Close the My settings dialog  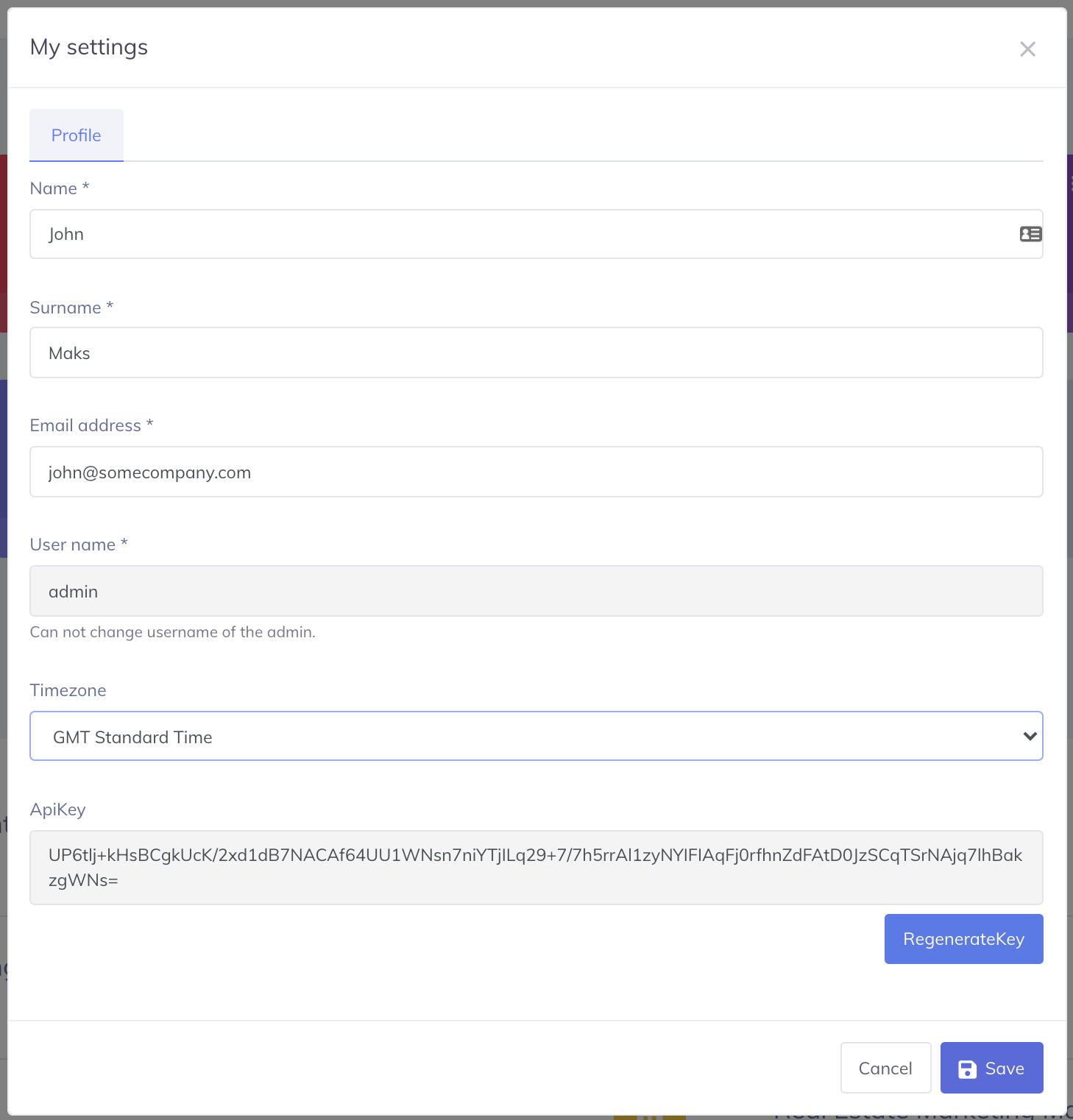(1027, 49)
